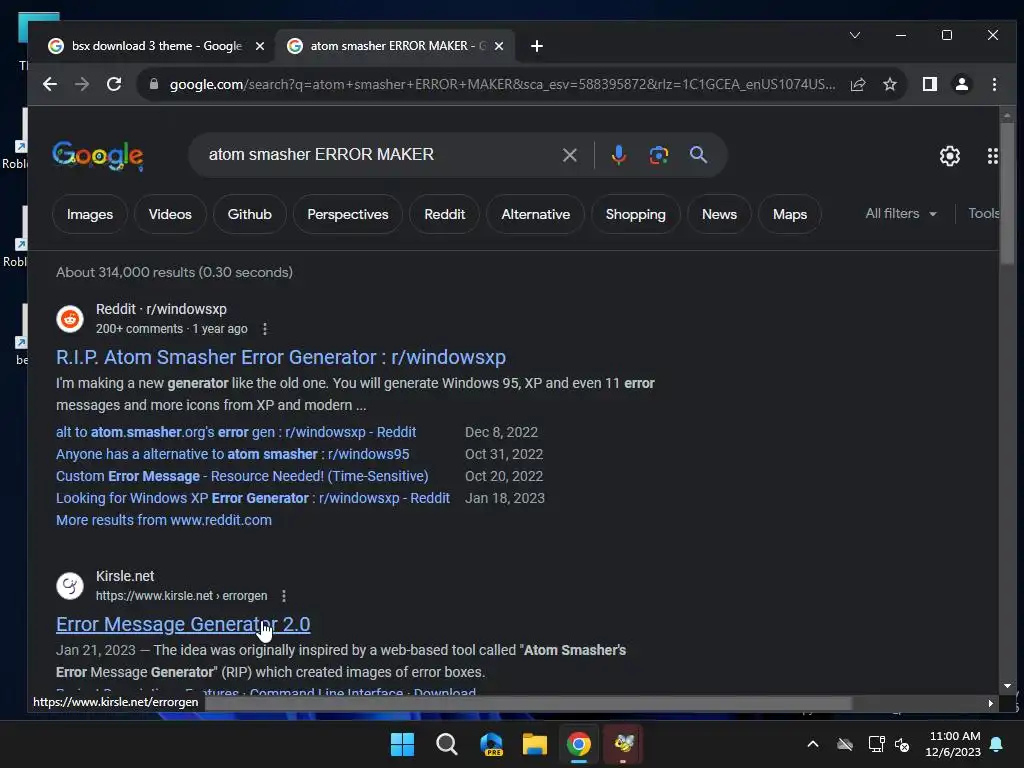Click the forward navigation arrow
The image size is (1024, 768).
point(82,84)
